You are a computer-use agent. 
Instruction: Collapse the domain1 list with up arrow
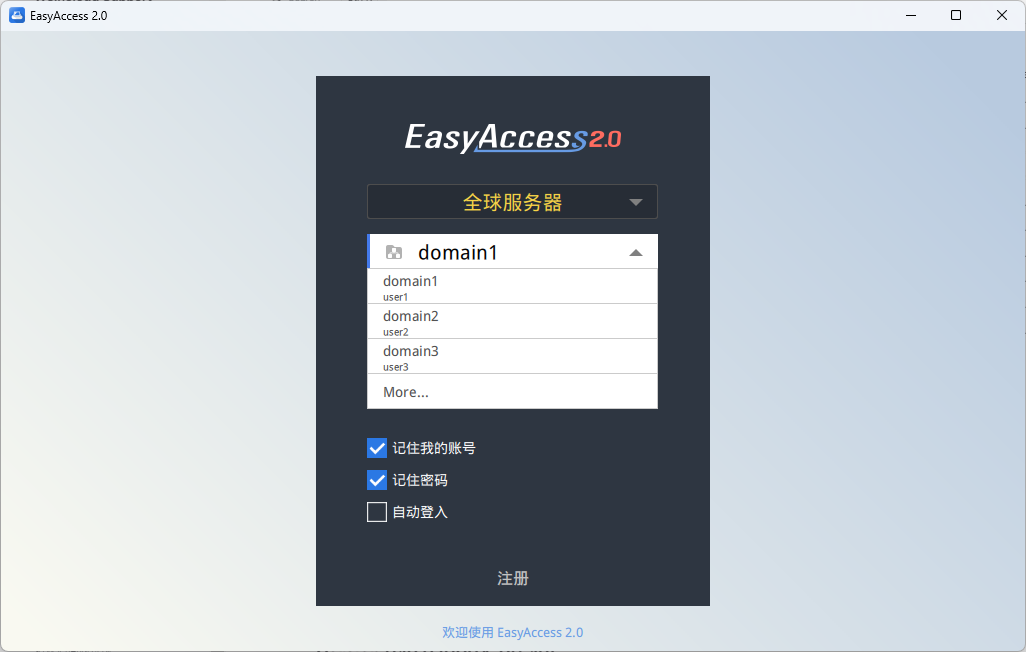(635, 253)
